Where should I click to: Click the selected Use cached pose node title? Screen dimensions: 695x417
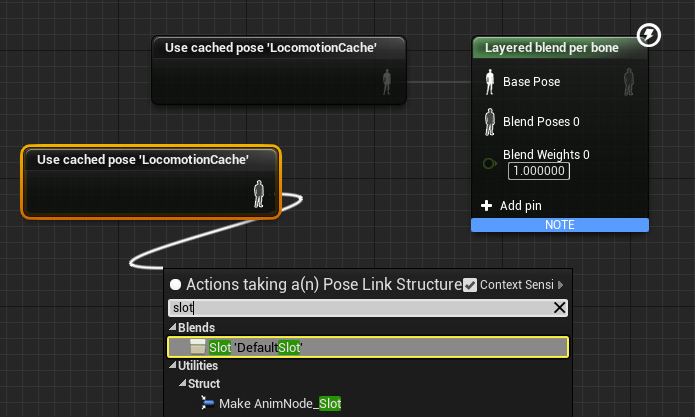(143, 160)
